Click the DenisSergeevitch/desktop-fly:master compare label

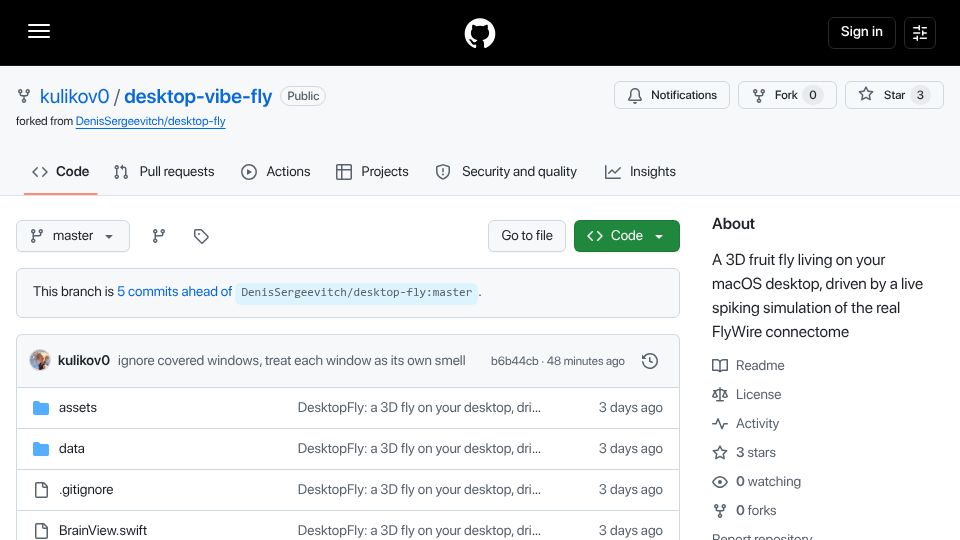point(356,292)
